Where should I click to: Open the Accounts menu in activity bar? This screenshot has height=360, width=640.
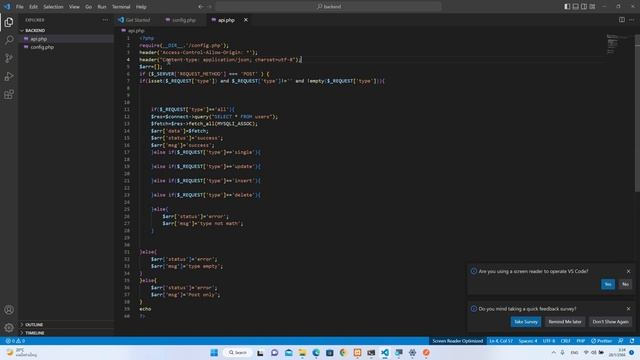pyautogui.click(x=9, y=310)
